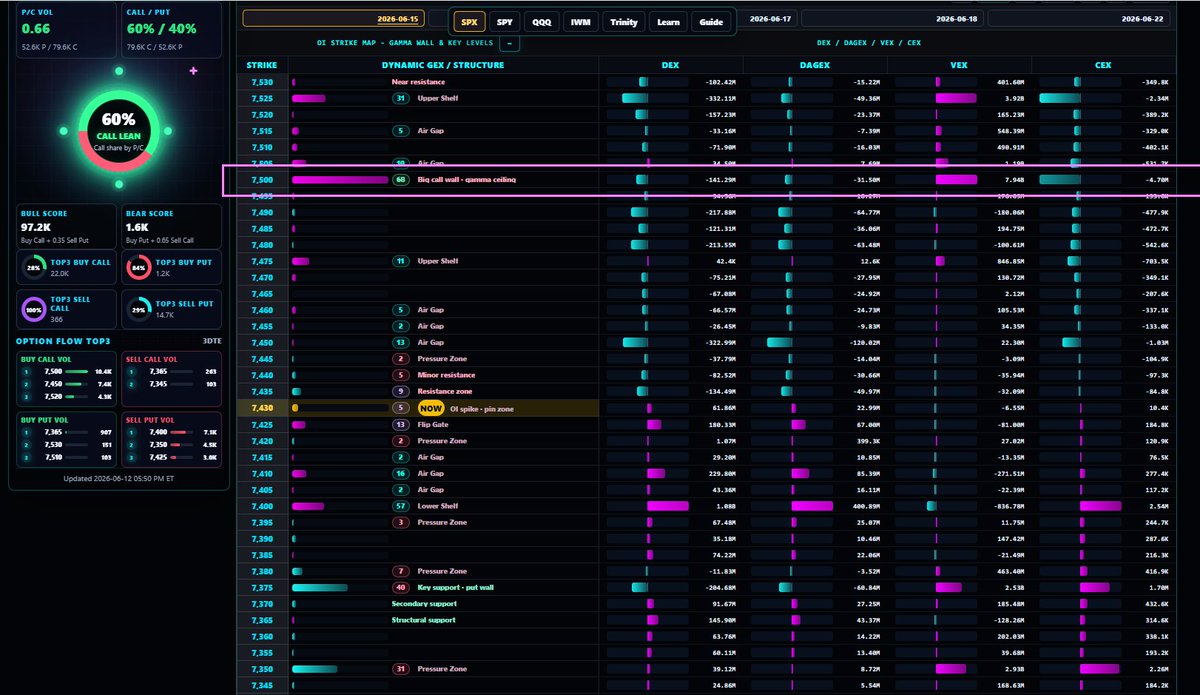Click the DYNAMIC GEX / STRUCTURE column header

pos(443,65)
